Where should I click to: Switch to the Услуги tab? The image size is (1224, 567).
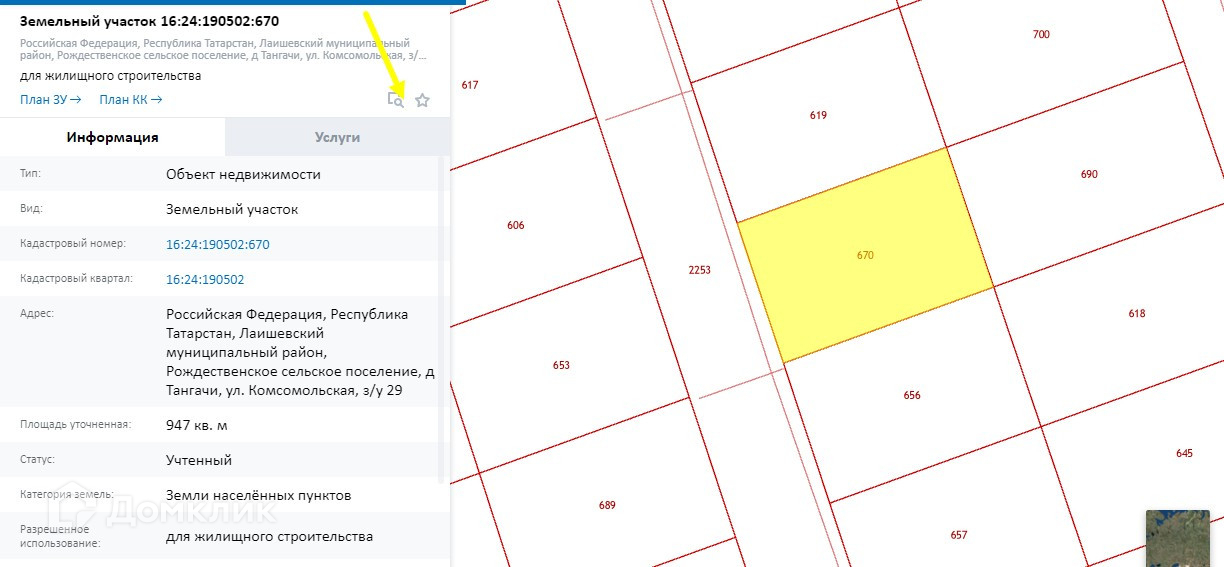[337, 137]
